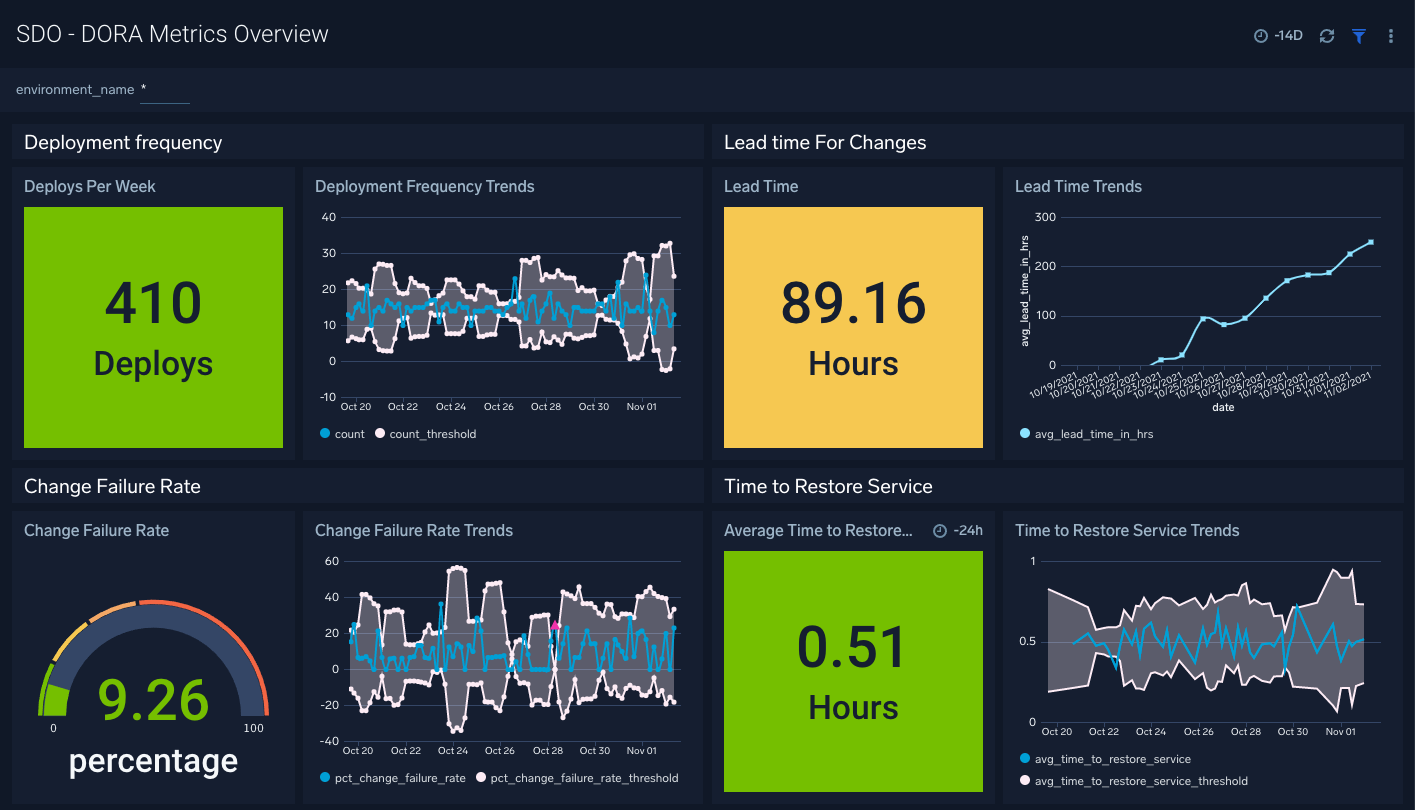Open the -14D time range selector
The height and width of the screenshot is (810, 1415).
pos(1278,35)
